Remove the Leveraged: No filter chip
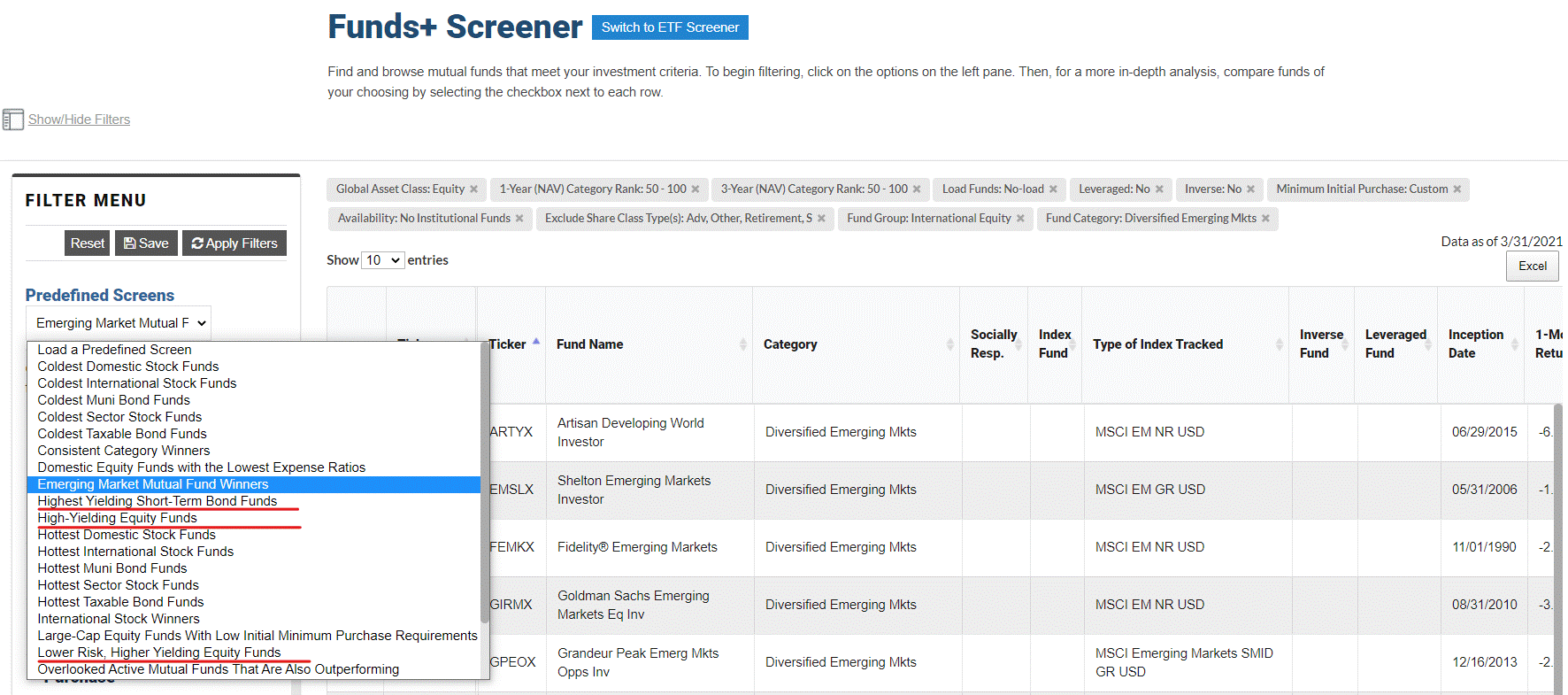The width and height of the screenshot is (1568, 695). point(1159,189)
